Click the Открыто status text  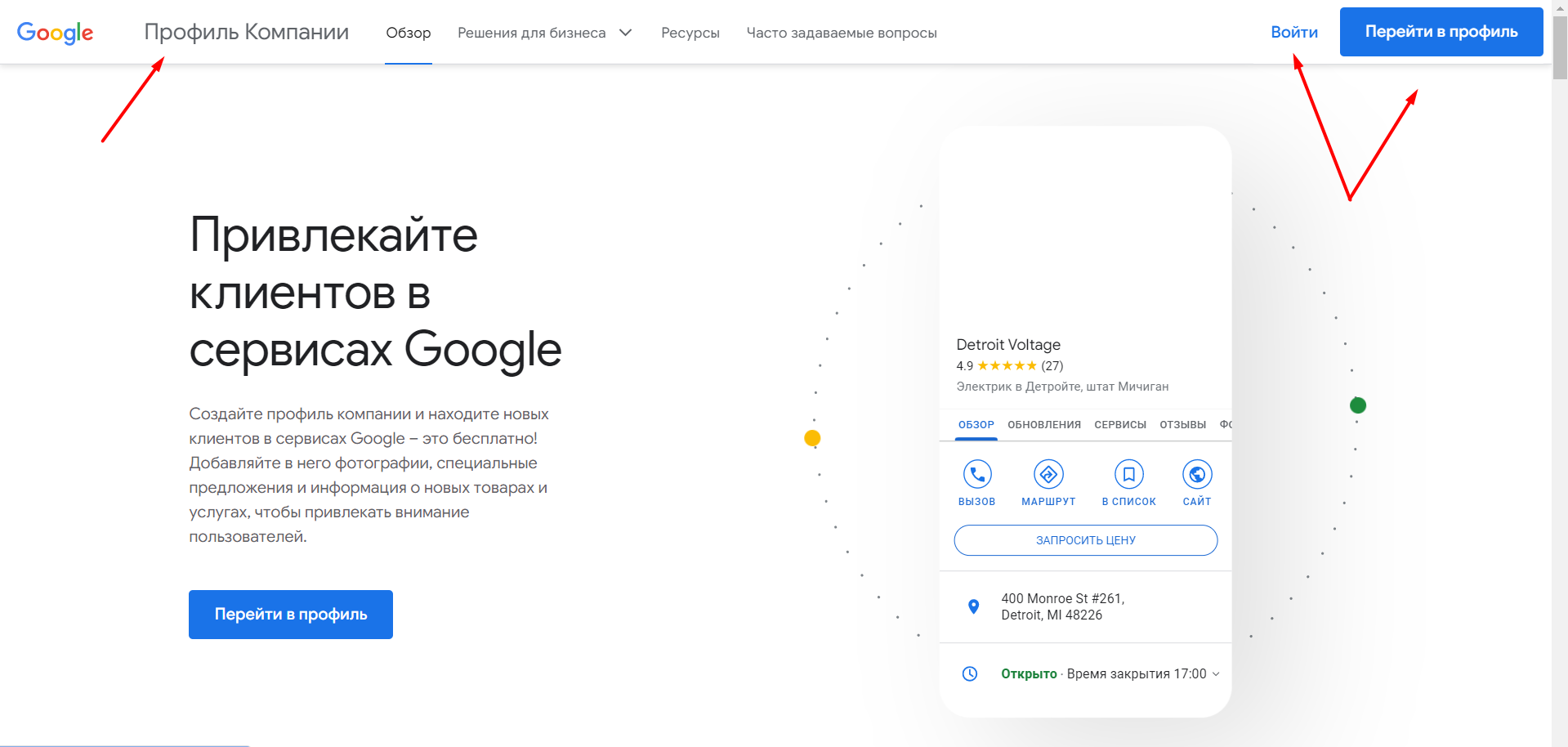pyautogui.click(x=1029, y=674)
